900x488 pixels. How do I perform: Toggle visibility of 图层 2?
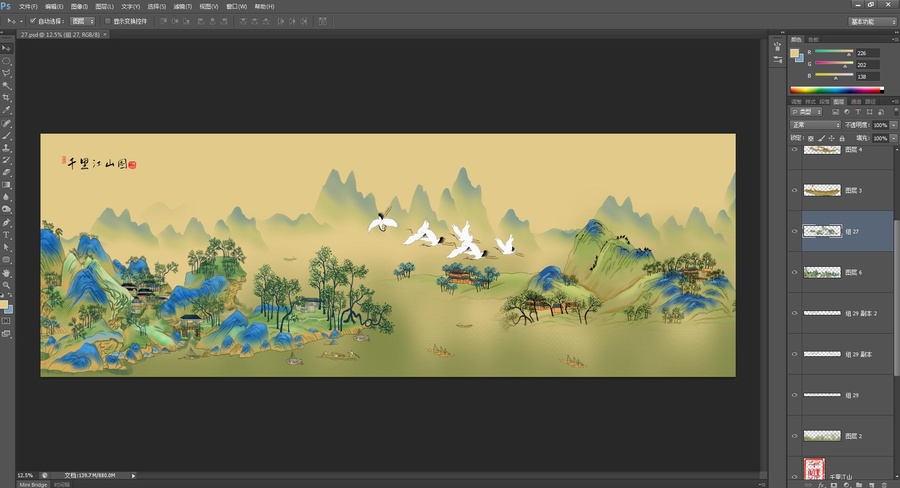(794, 436)
